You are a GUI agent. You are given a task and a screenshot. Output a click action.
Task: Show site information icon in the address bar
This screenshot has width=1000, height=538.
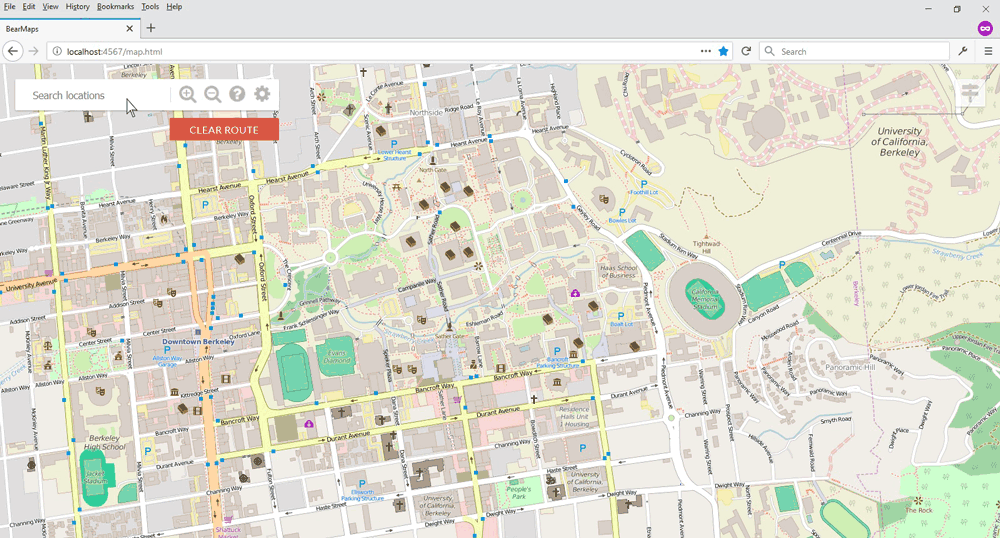(x=57, y=51)
